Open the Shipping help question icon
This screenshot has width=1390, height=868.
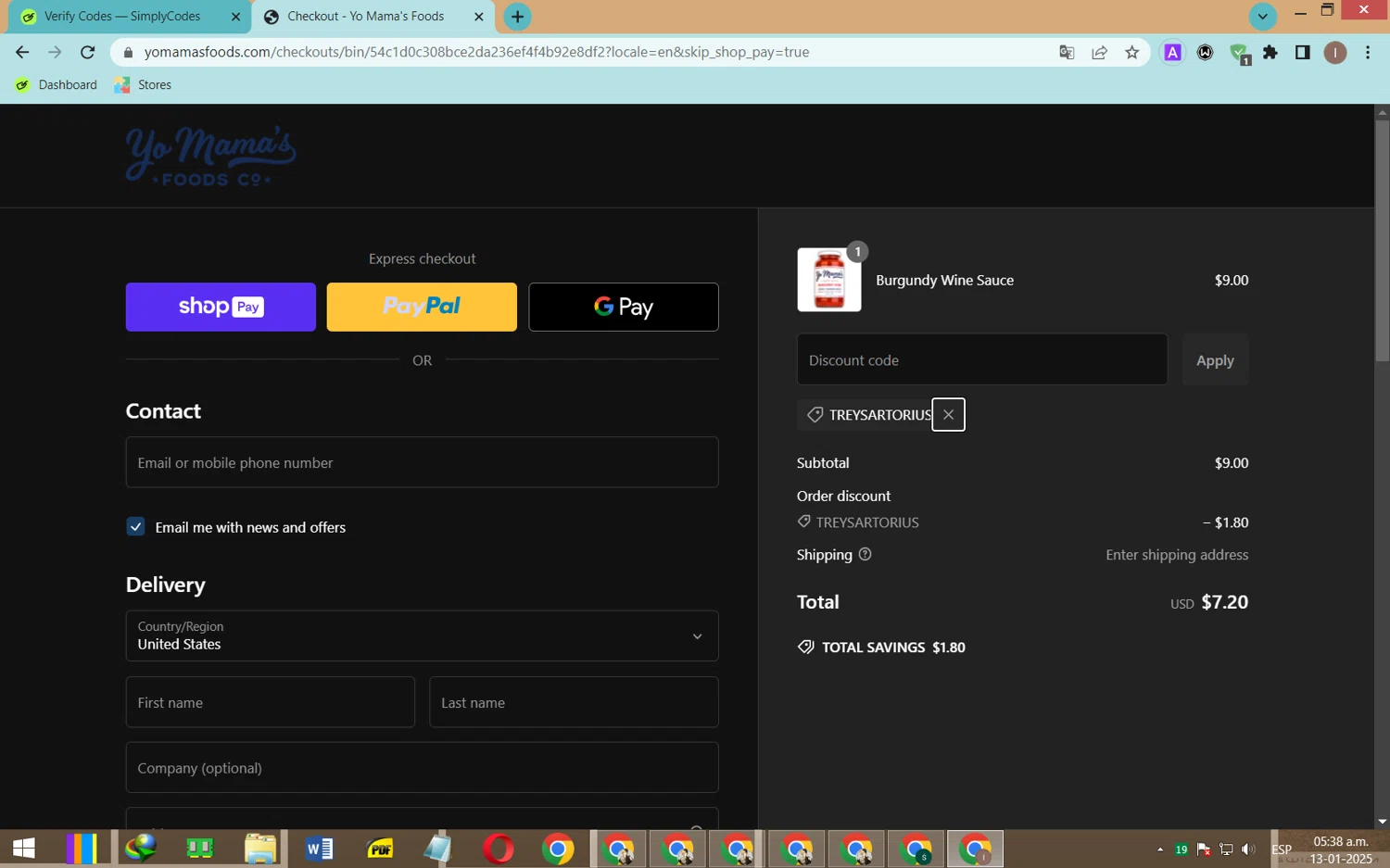point(865,554)
